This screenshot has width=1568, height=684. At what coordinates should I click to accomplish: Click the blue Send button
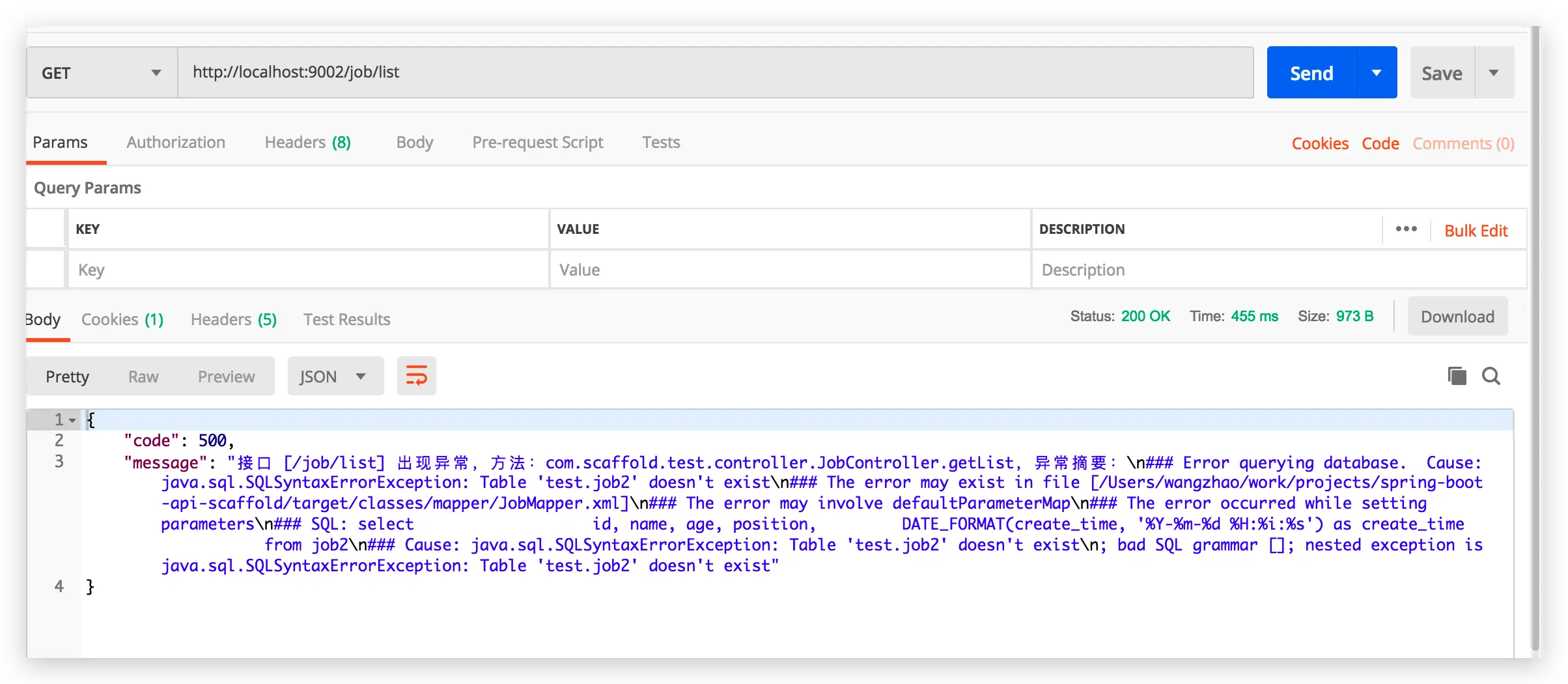1311,73
